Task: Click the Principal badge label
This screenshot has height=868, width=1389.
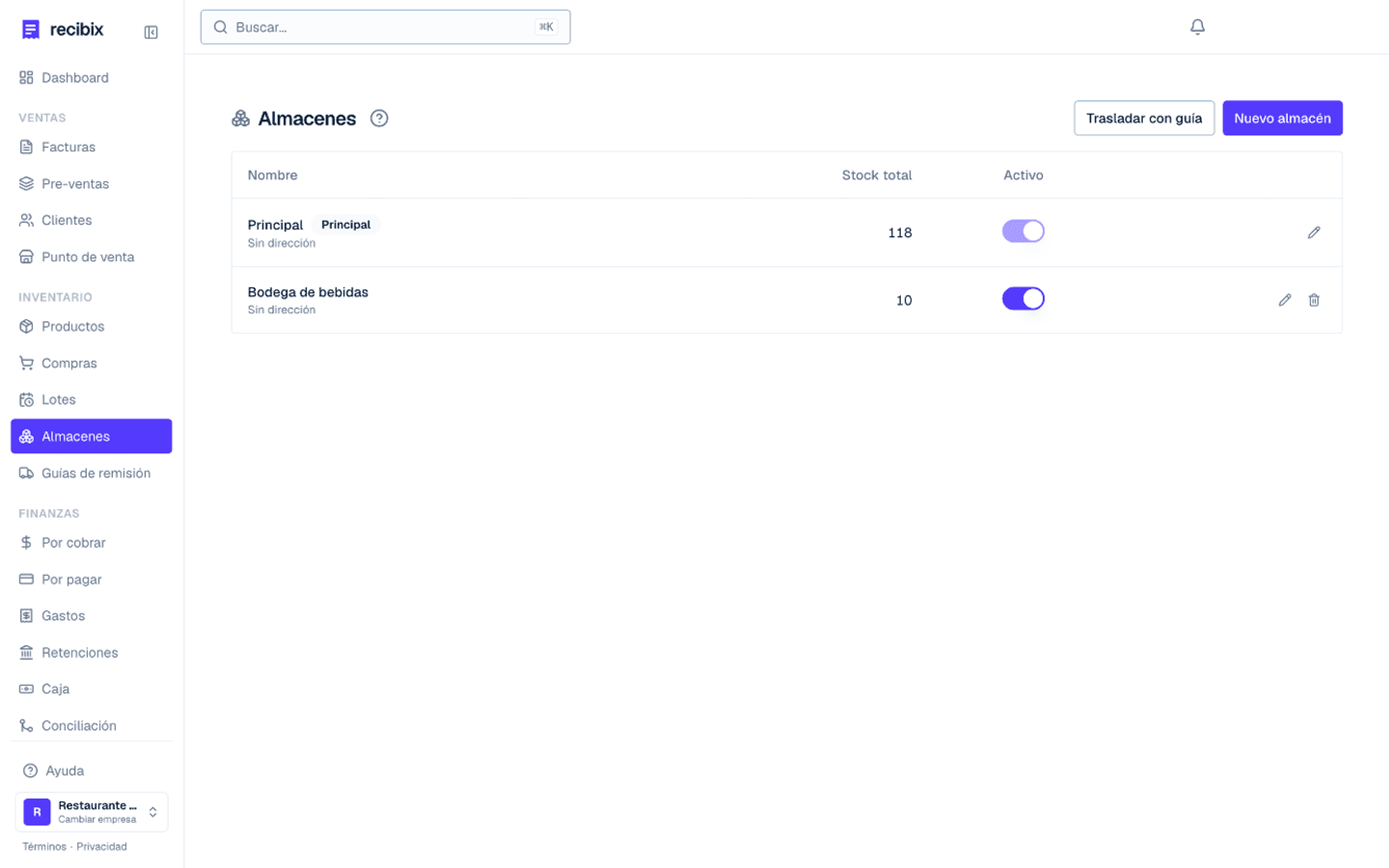Action: click(346, 225)
